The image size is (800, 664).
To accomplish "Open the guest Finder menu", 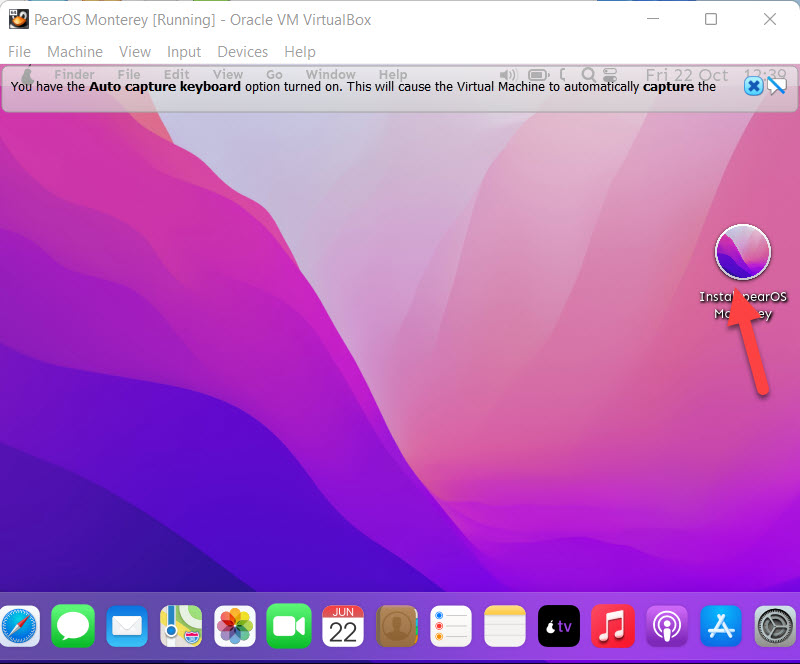I will coord(74,75).
